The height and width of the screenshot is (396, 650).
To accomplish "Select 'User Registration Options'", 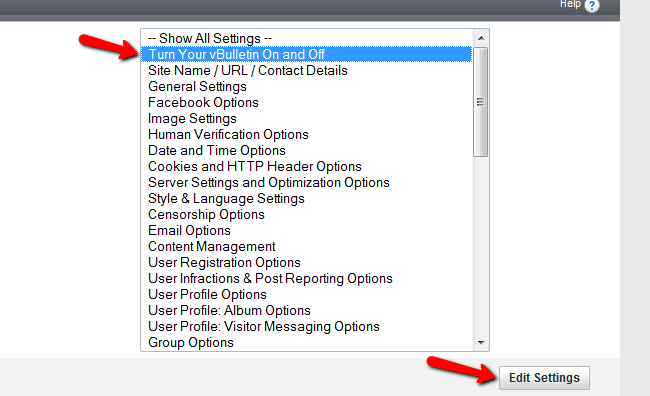I will click(306, 262).
